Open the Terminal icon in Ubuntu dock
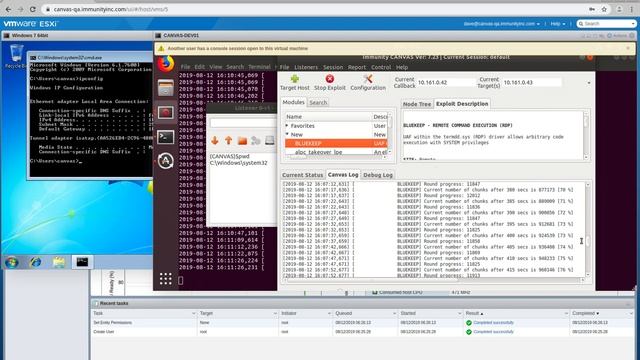The width and height of the screenshot is (640, 360). [x=166, y=137]
